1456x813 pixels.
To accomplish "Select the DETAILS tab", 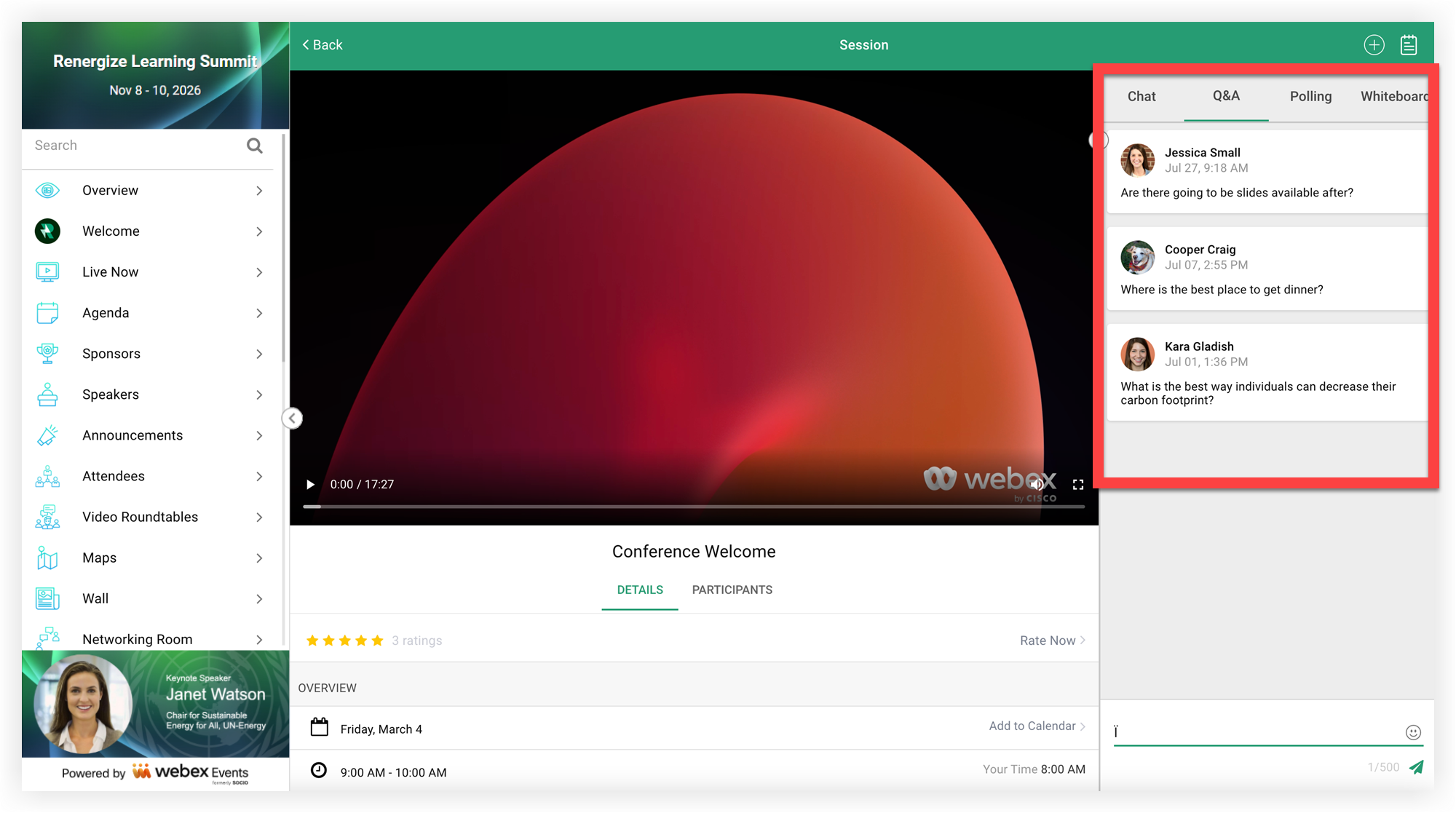I will pos(640,590).
